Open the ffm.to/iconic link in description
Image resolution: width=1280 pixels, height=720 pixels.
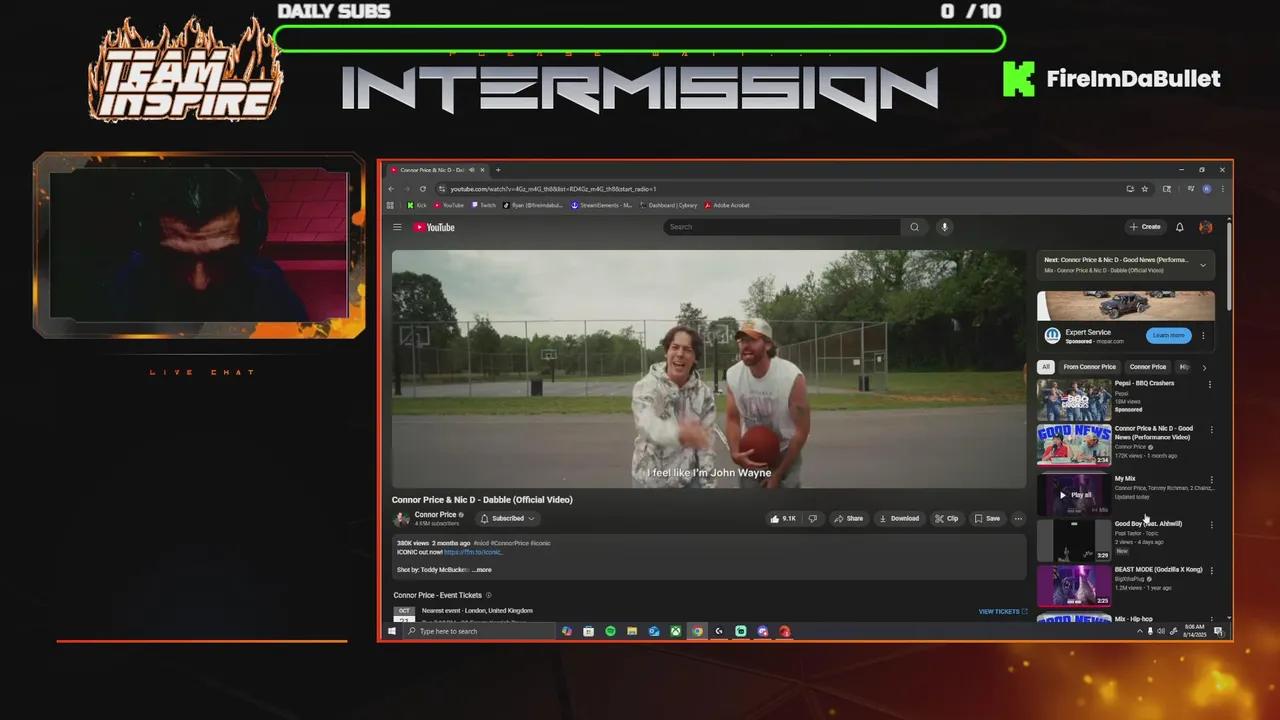point(473,552)
